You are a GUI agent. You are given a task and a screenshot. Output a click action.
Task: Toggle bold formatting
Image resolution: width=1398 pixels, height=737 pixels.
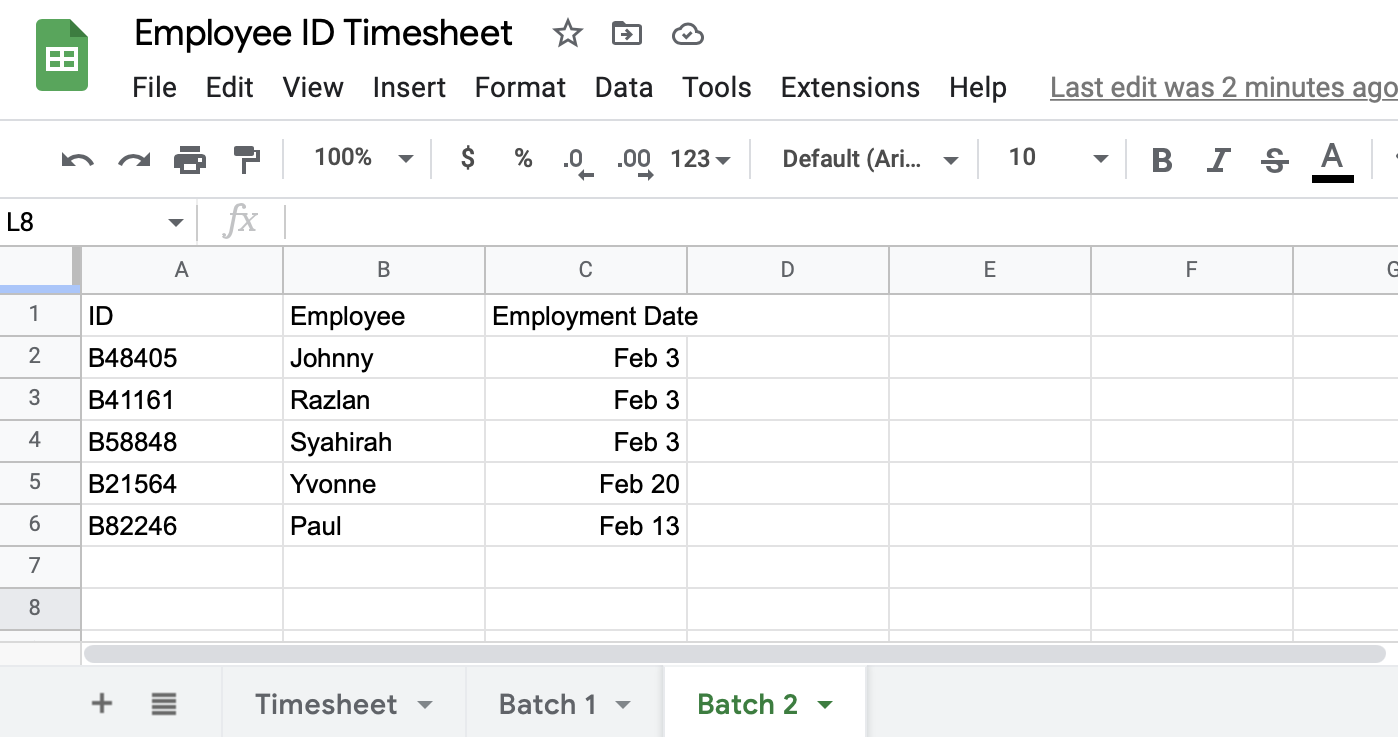click(x=1161, y=159)
